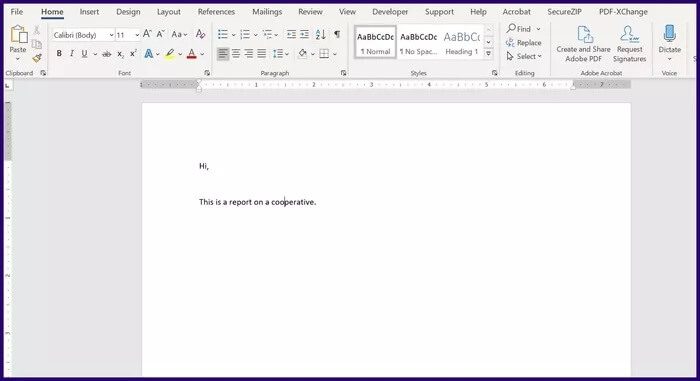Clear all formatting icon
Image resolution: width=700 pixels, height=381 pixels.
[x=200, y=34]
